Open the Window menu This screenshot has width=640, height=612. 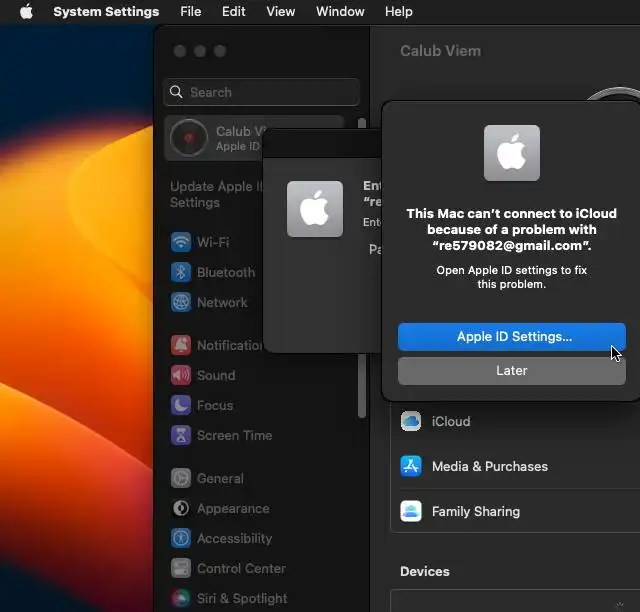click(340, 11)
